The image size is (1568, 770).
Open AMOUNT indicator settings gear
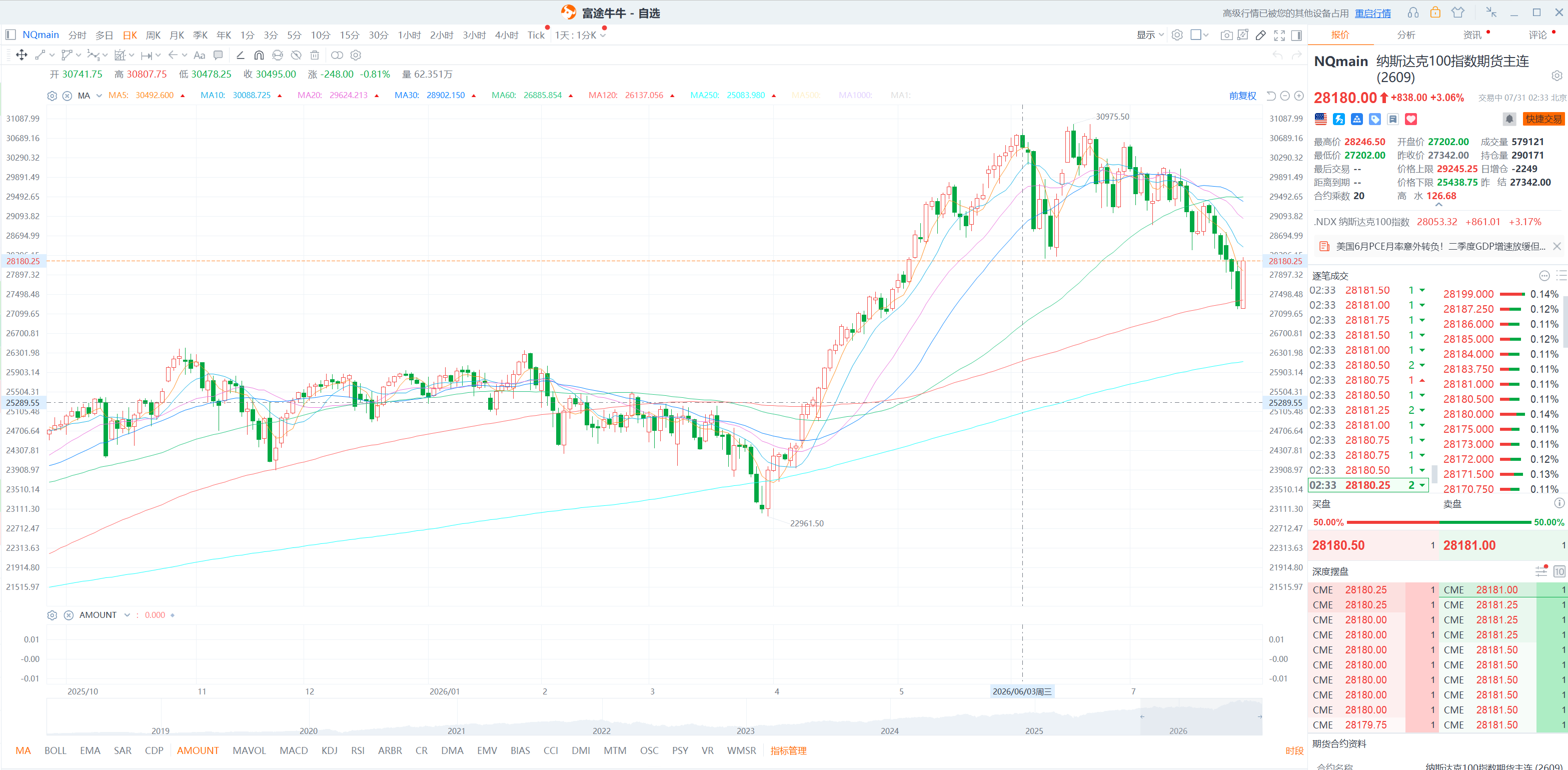coord(53,615)
